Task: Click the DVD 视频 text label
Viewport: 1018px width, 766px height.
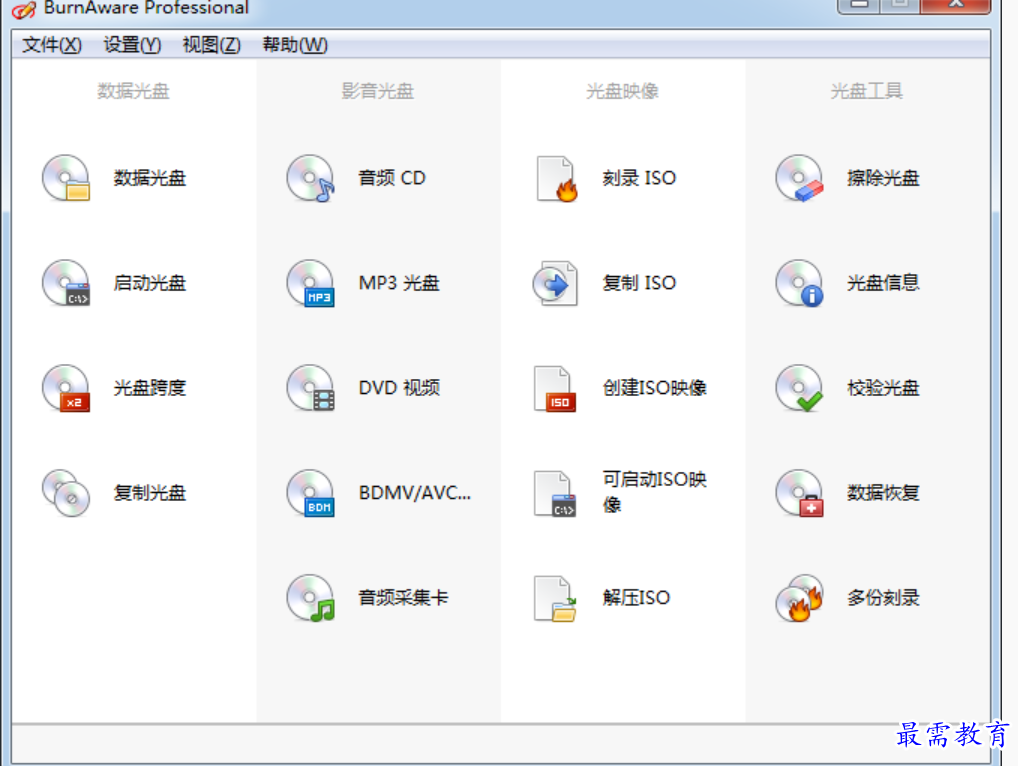Action: tap(399, 388)
